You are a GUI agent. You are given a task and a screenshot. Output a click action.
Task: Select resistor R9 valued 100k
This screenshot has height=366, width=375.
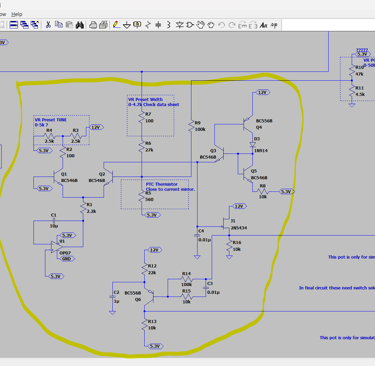click(x=191, y=126)
